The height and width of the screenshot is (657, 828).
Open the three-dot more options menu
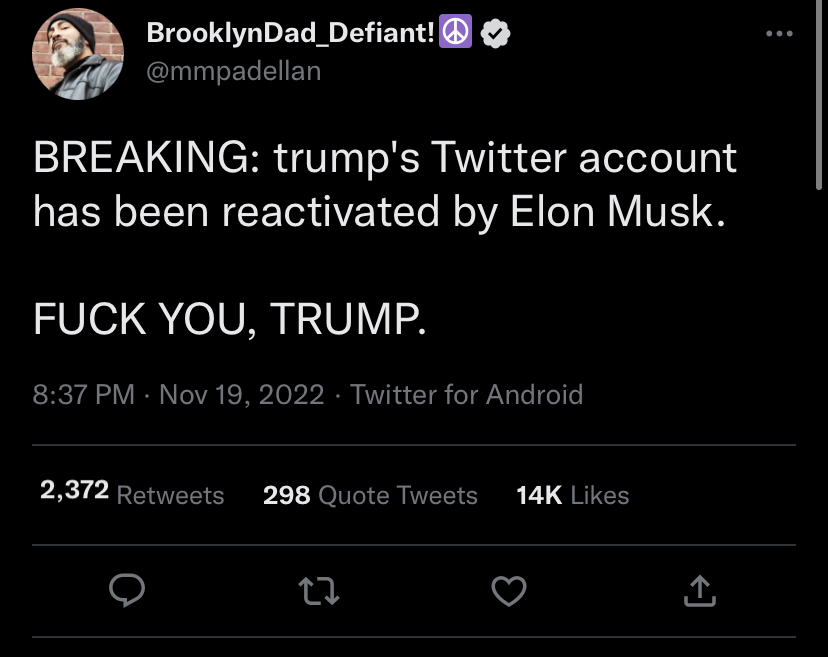tap(779, 33)
